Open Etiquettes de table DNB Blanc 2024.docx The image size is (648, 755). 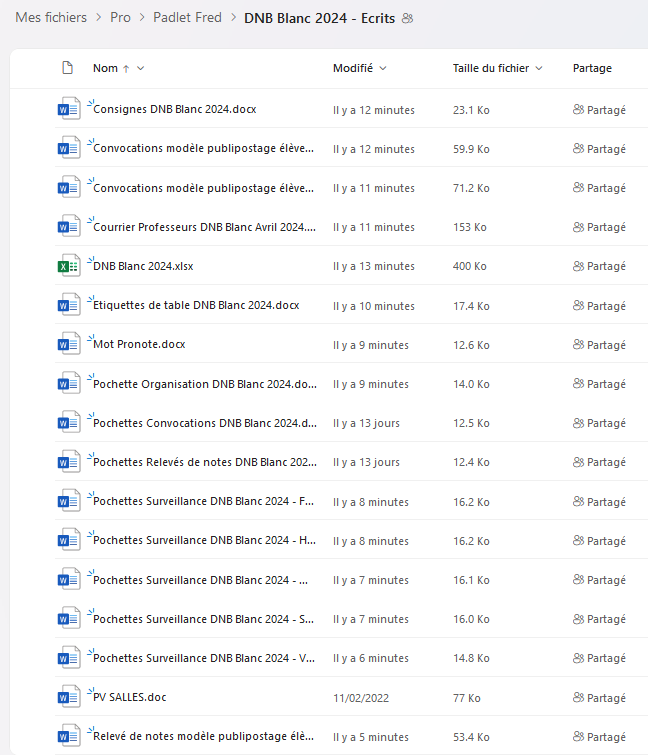coord(196,305)
